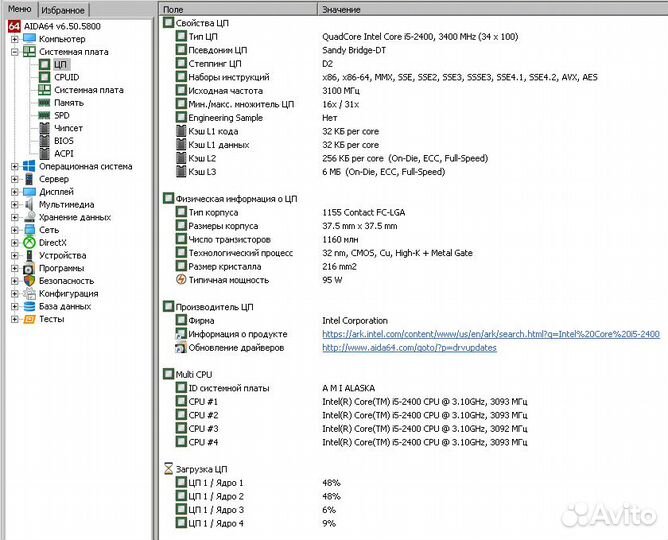Click the Сервер tower icon
The image size is (668, 540).
(29, 179)
